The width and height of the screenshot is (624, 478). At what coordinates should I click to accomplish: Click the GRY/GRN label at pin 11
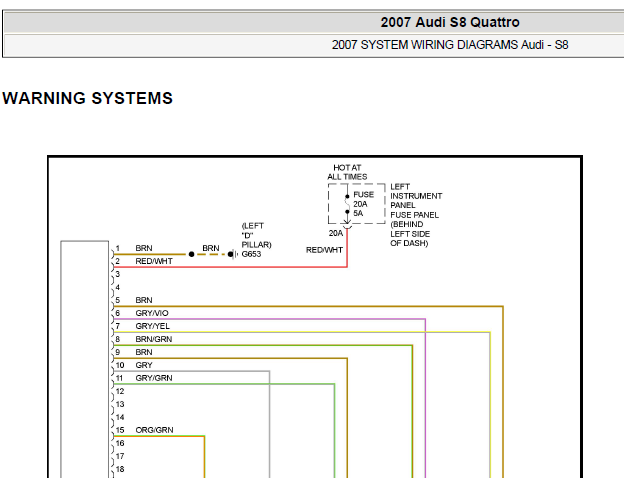[x=154, y=378]
